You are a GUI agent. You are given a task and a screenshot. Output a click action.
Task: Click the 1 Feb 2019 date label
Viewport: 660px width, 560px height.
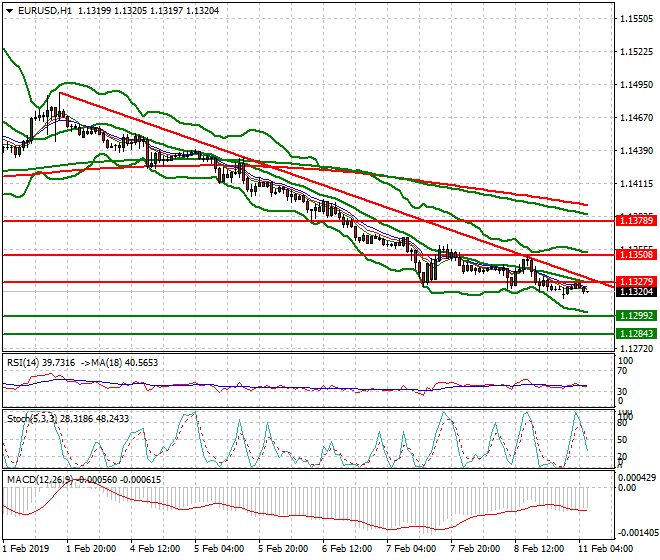pyautogui.click(x=28, y=549)
